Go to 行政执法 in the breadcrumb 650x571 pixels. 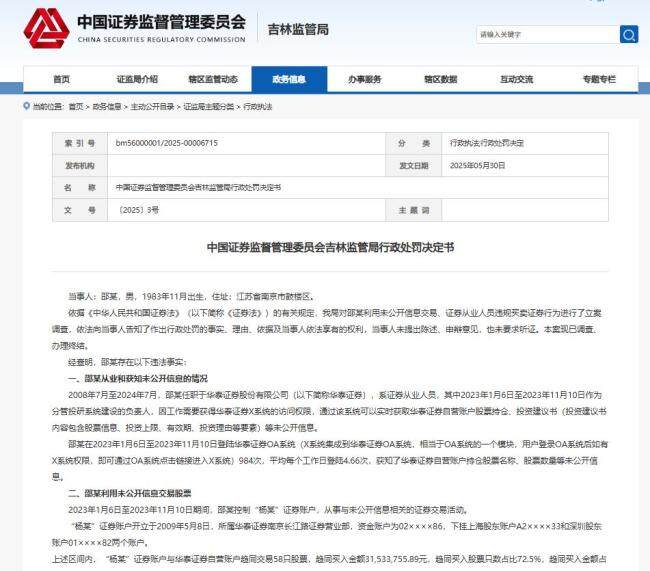pyautogui.click(x=258, y=107)
